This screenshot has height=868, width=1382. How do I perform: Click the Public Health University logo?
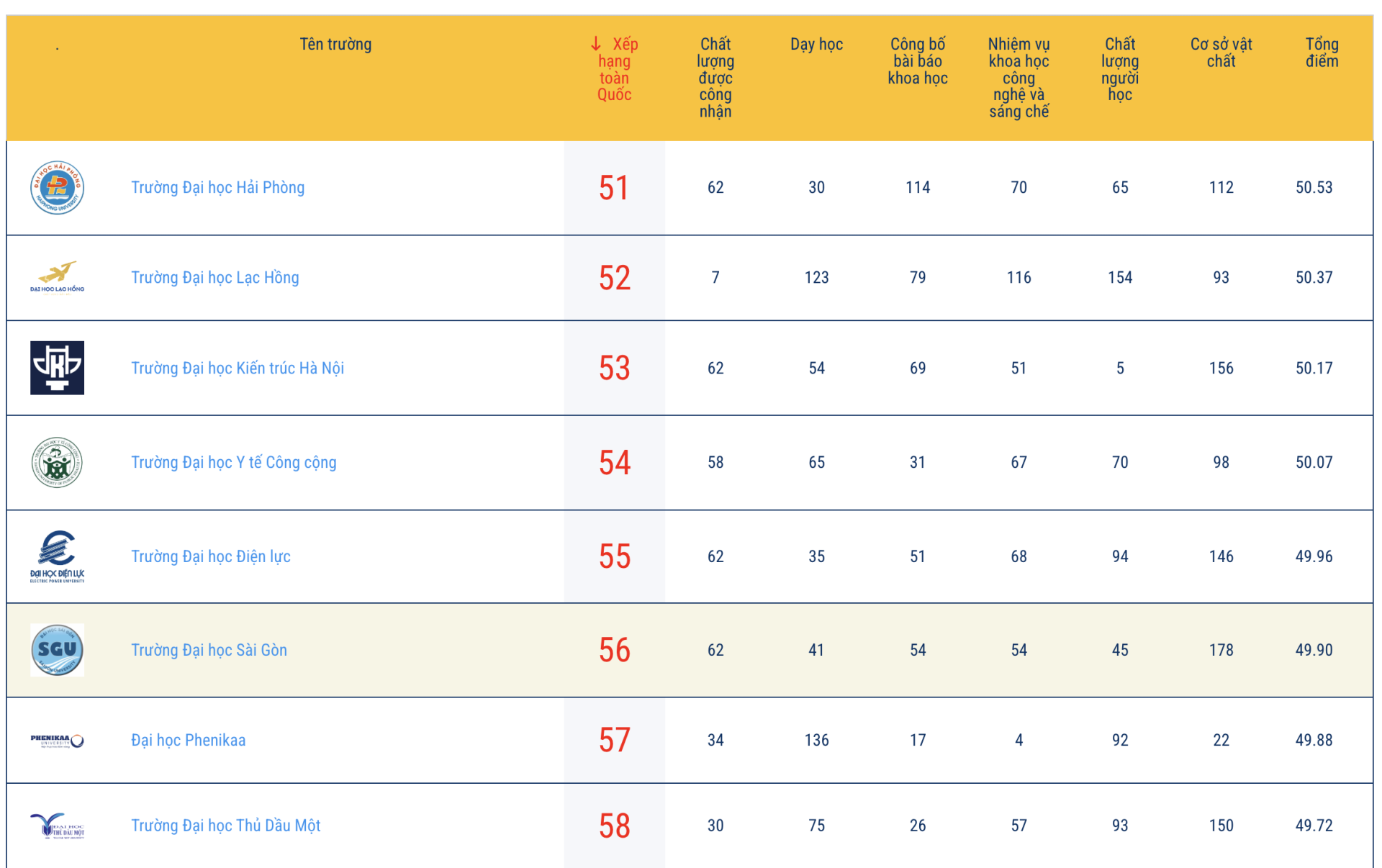point(57,463)
